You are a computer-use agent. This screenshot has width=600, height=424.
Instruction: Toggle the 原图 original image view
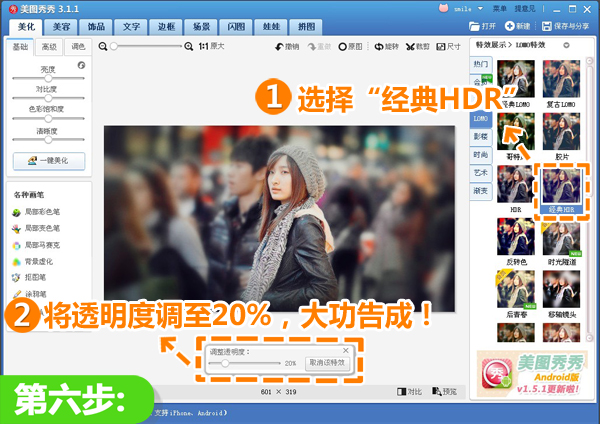coord(350,47)
